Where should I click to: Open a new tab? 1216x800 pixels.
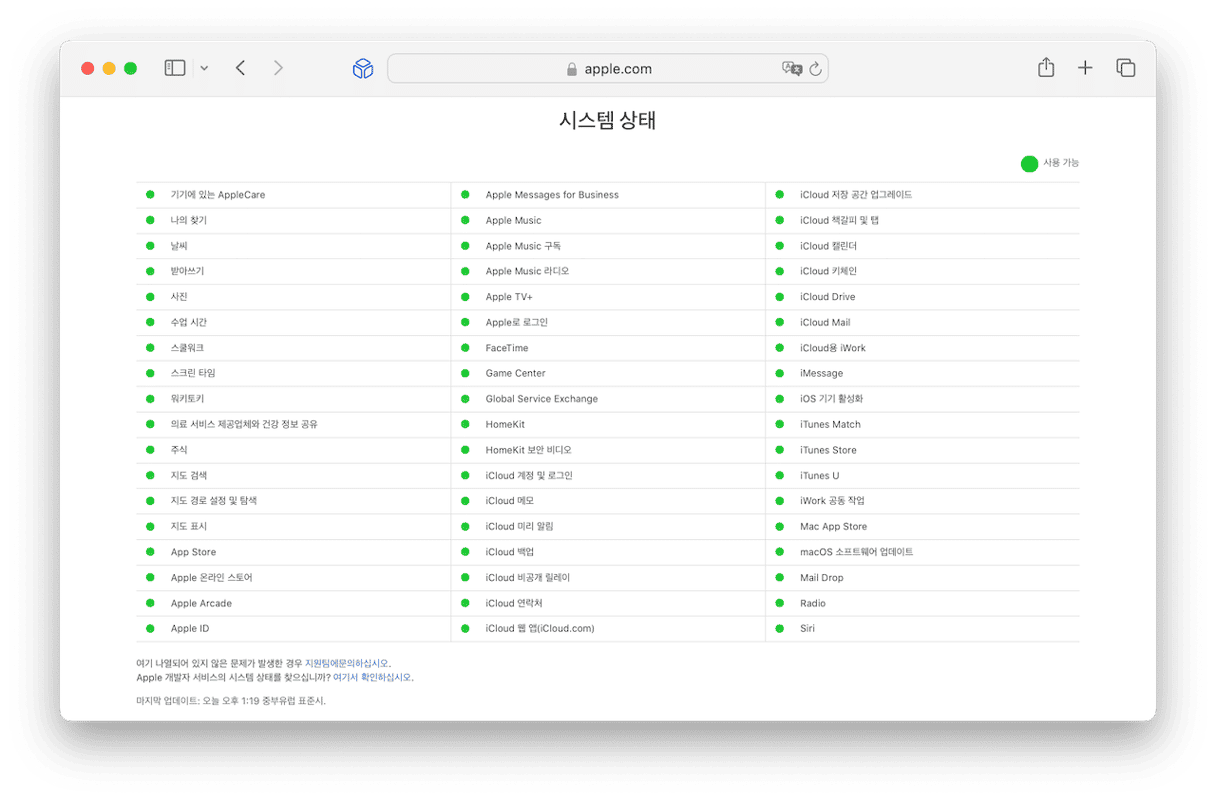[x=1085, y=68]
